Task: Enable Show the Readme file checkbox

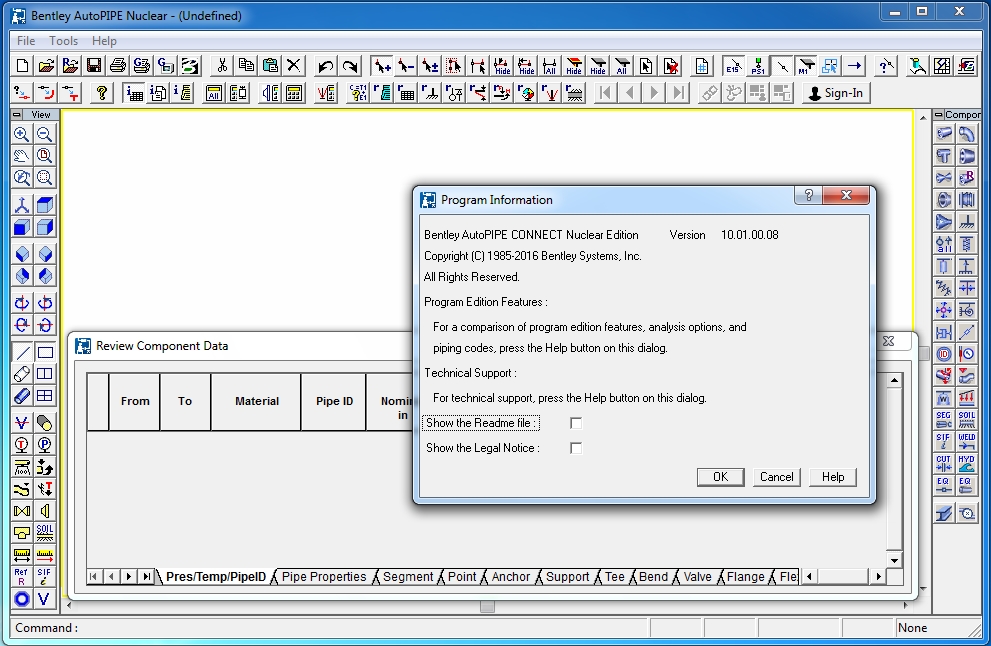Action: [576, 423]
